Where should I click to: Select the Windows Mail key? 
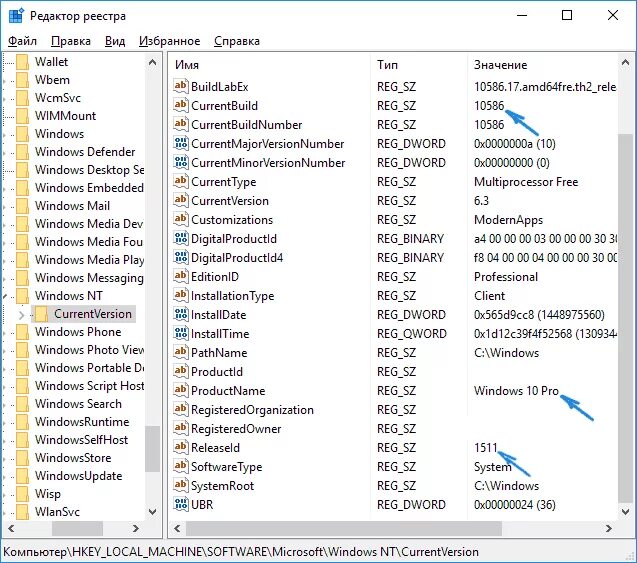pyautogui.click(x=72, y=206)
